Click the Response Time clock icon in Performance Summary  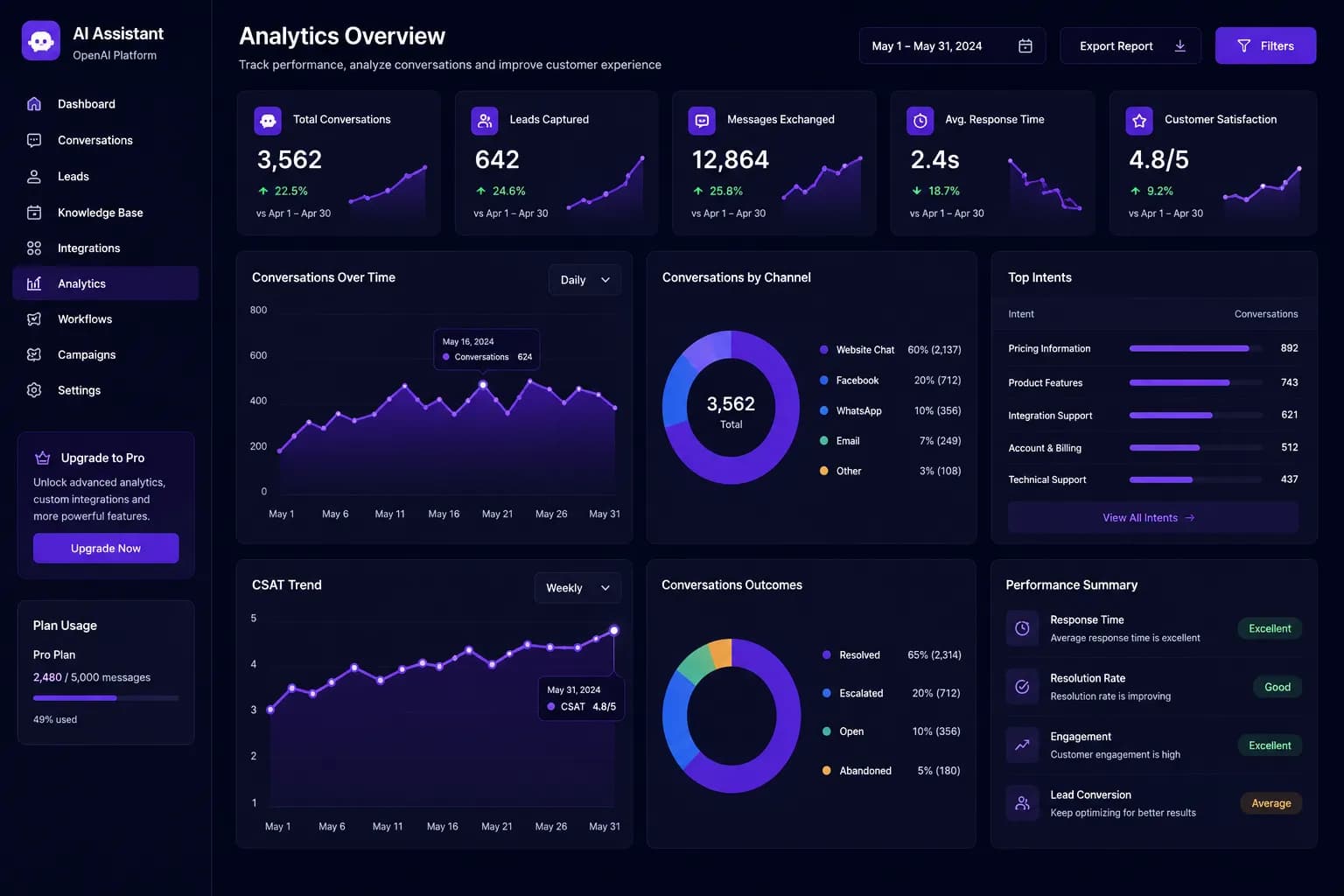click(1022, 628)
